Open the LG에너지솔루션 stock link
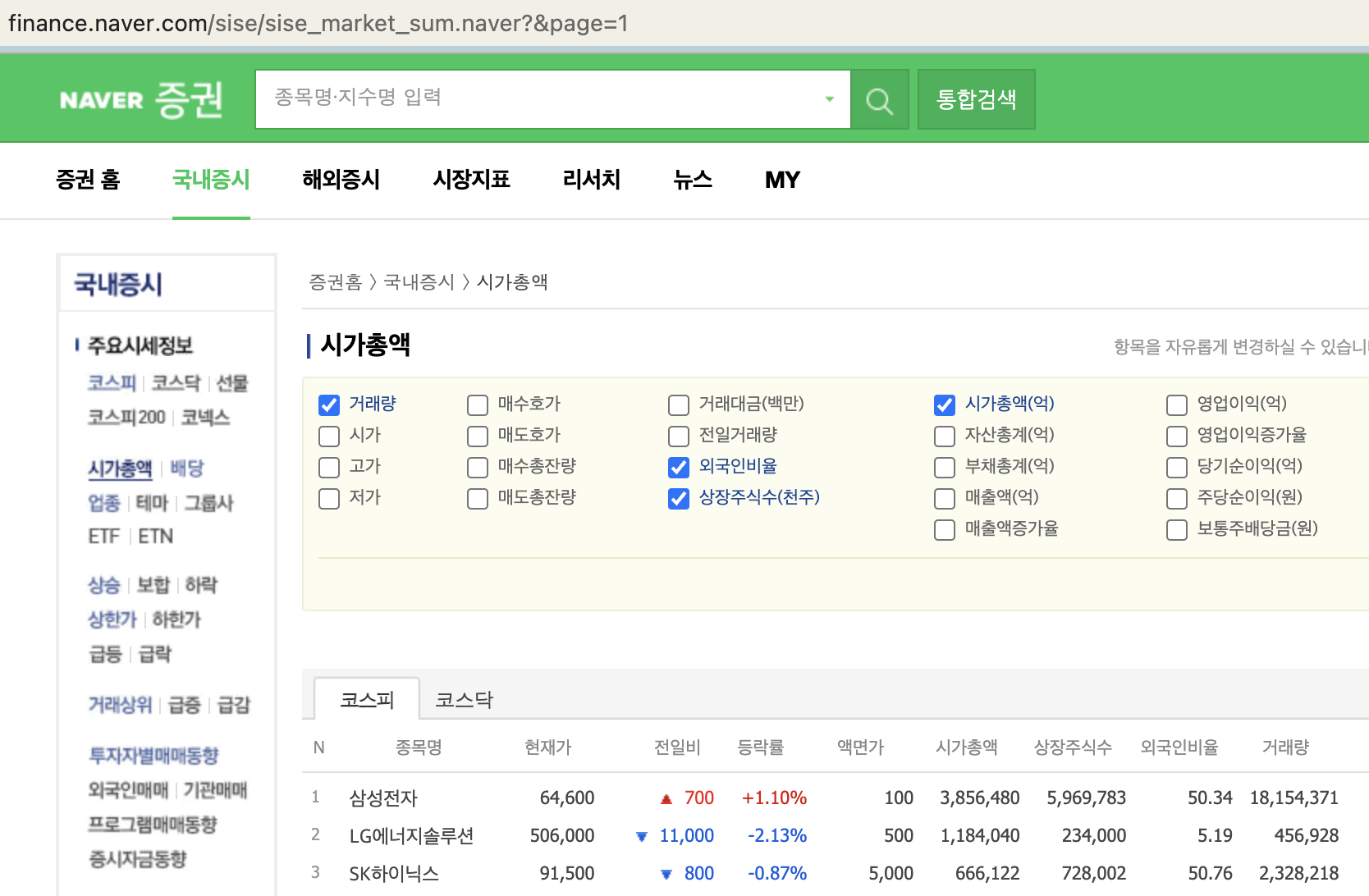 [x=411, y=835]
